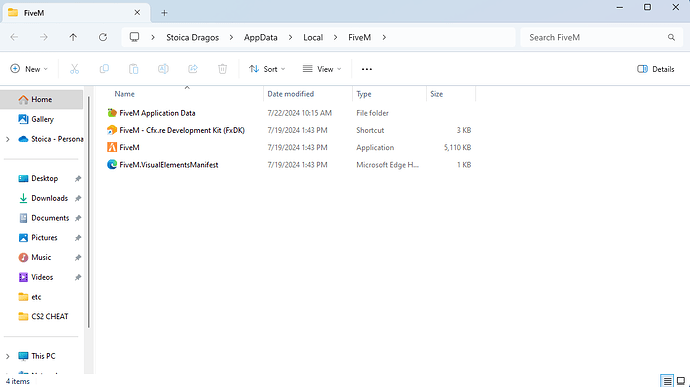Open chevron after Local in path

tap(335, 37)
